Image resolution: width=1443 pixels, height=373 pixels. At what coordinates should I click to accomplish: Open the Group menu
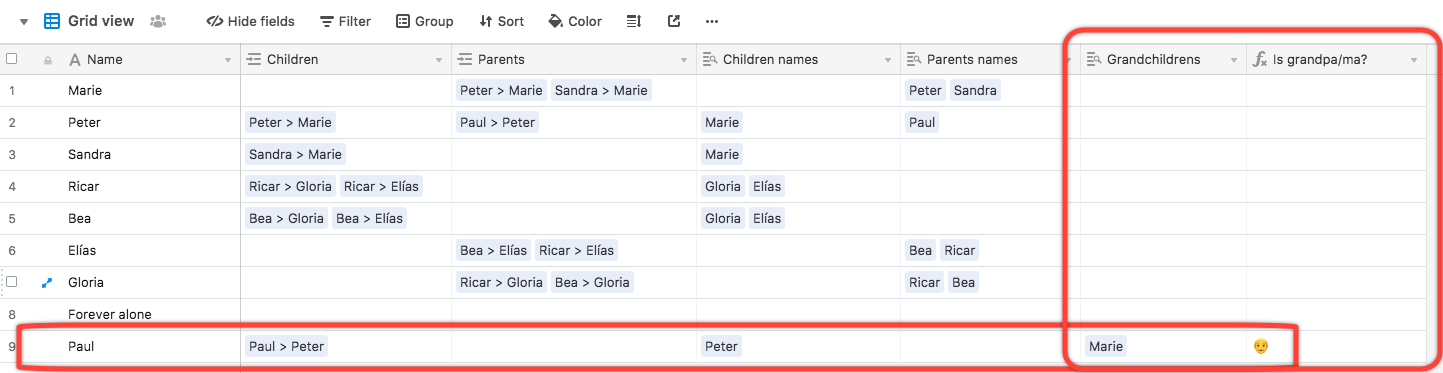tap(424, 21)
